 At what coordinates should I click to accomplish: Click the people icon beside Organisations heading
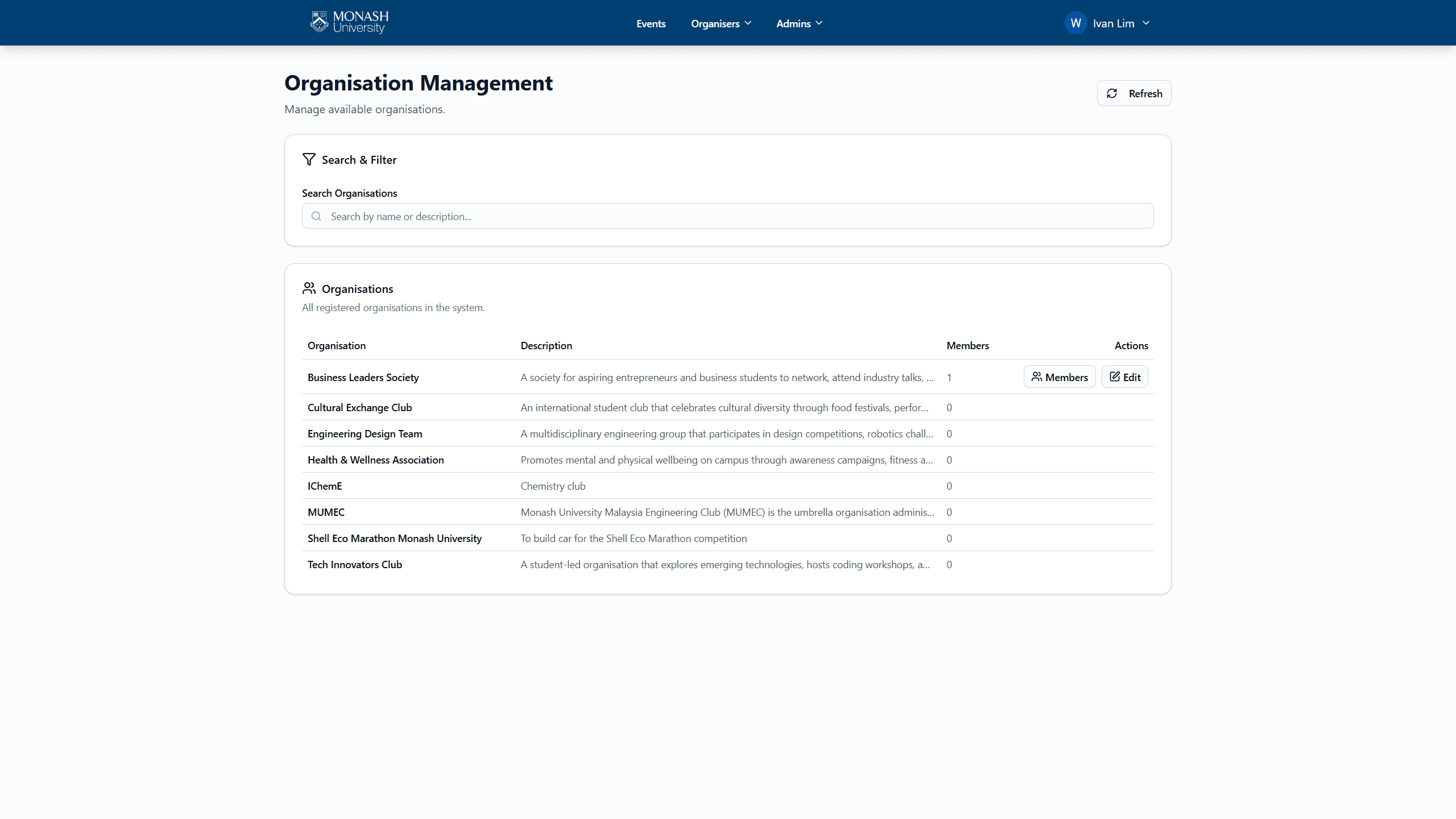(309, 288)
